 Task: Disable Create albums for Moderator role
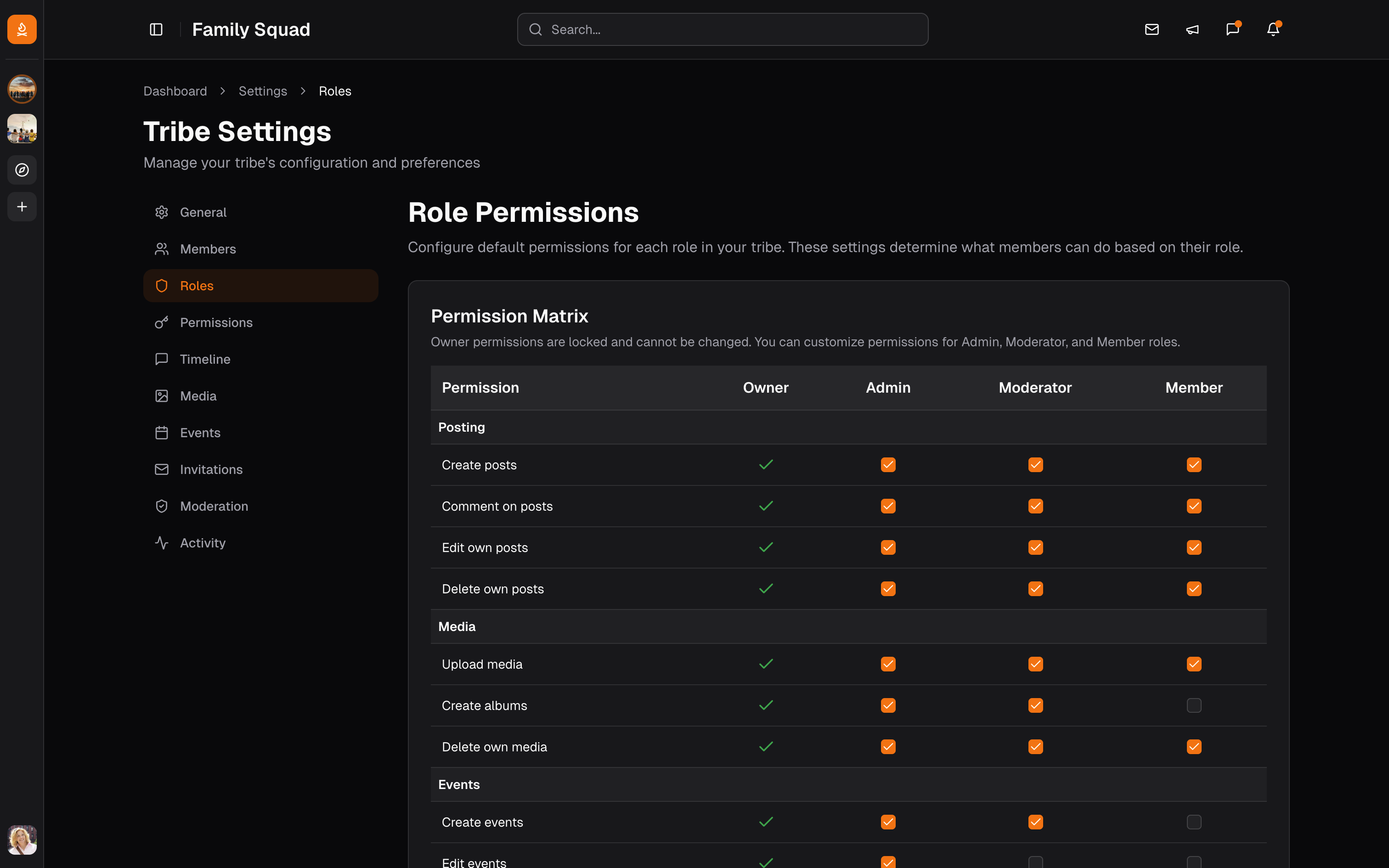point(1035,705)
